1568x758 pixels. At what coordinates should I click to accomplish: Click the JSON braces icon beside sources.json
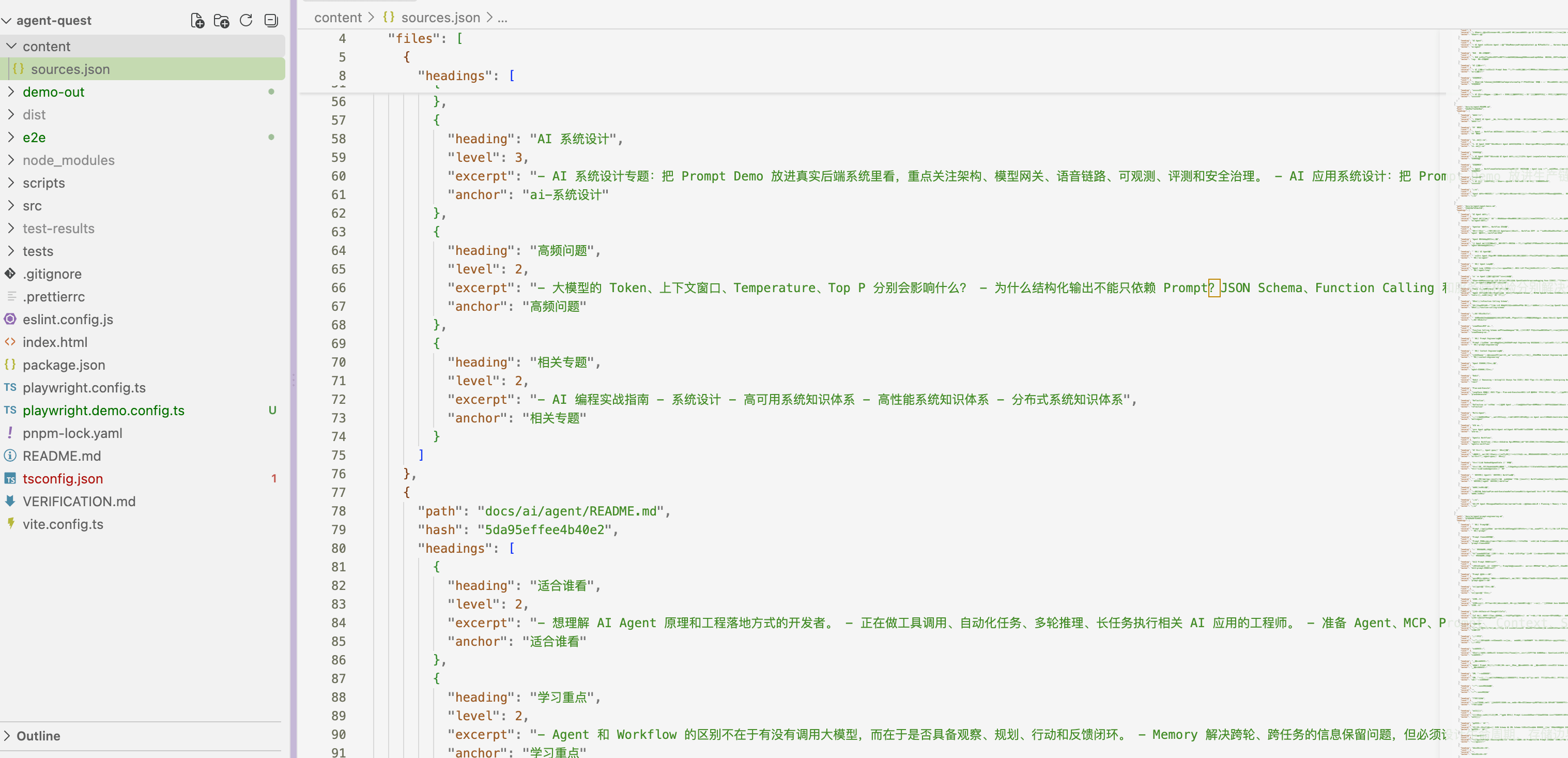[x=18, y=69]
